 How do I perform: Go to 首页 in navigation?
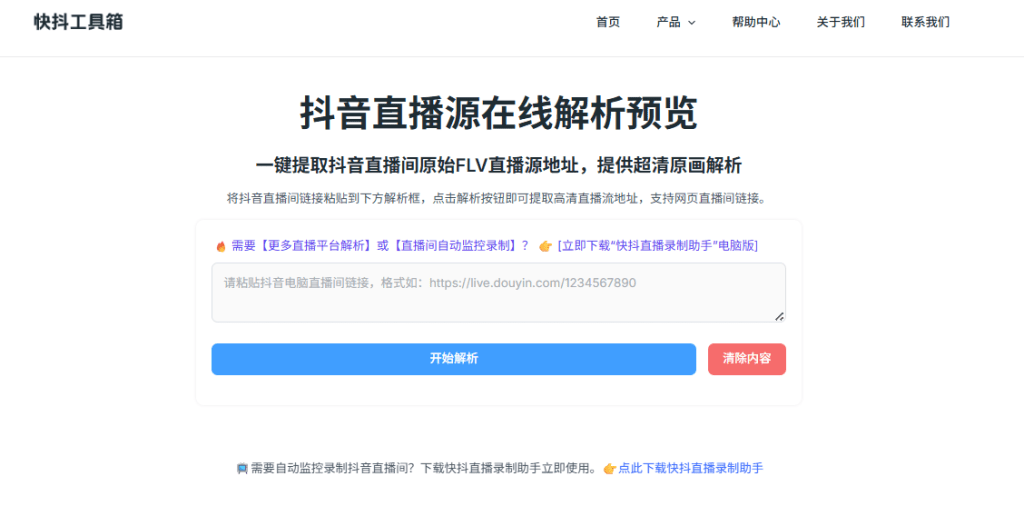(x=608, y=22)
